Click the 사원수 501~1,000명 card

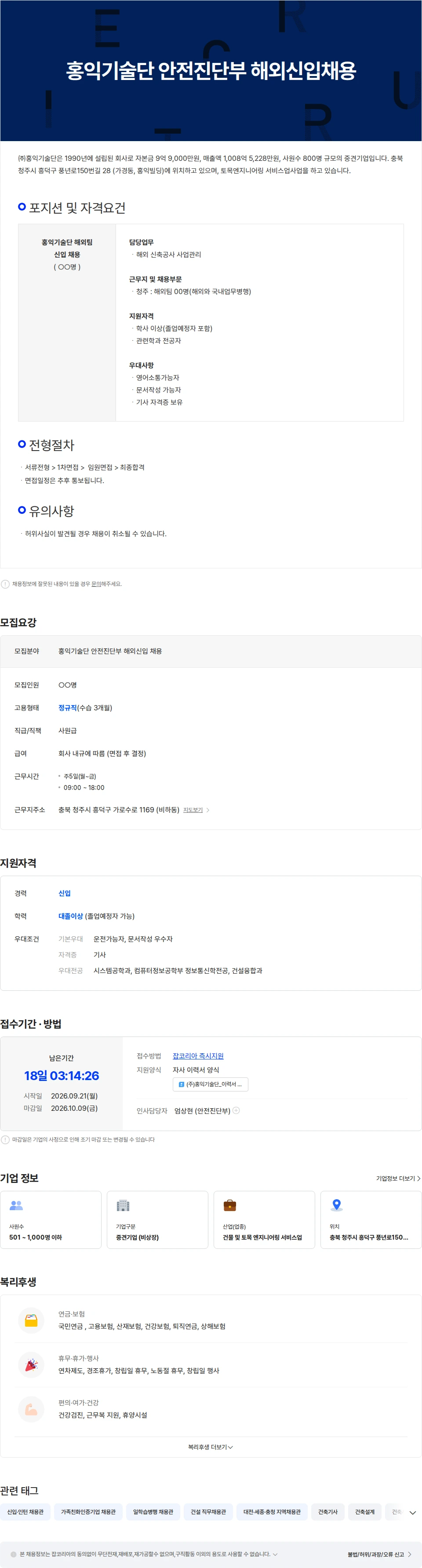point(51,1220)
